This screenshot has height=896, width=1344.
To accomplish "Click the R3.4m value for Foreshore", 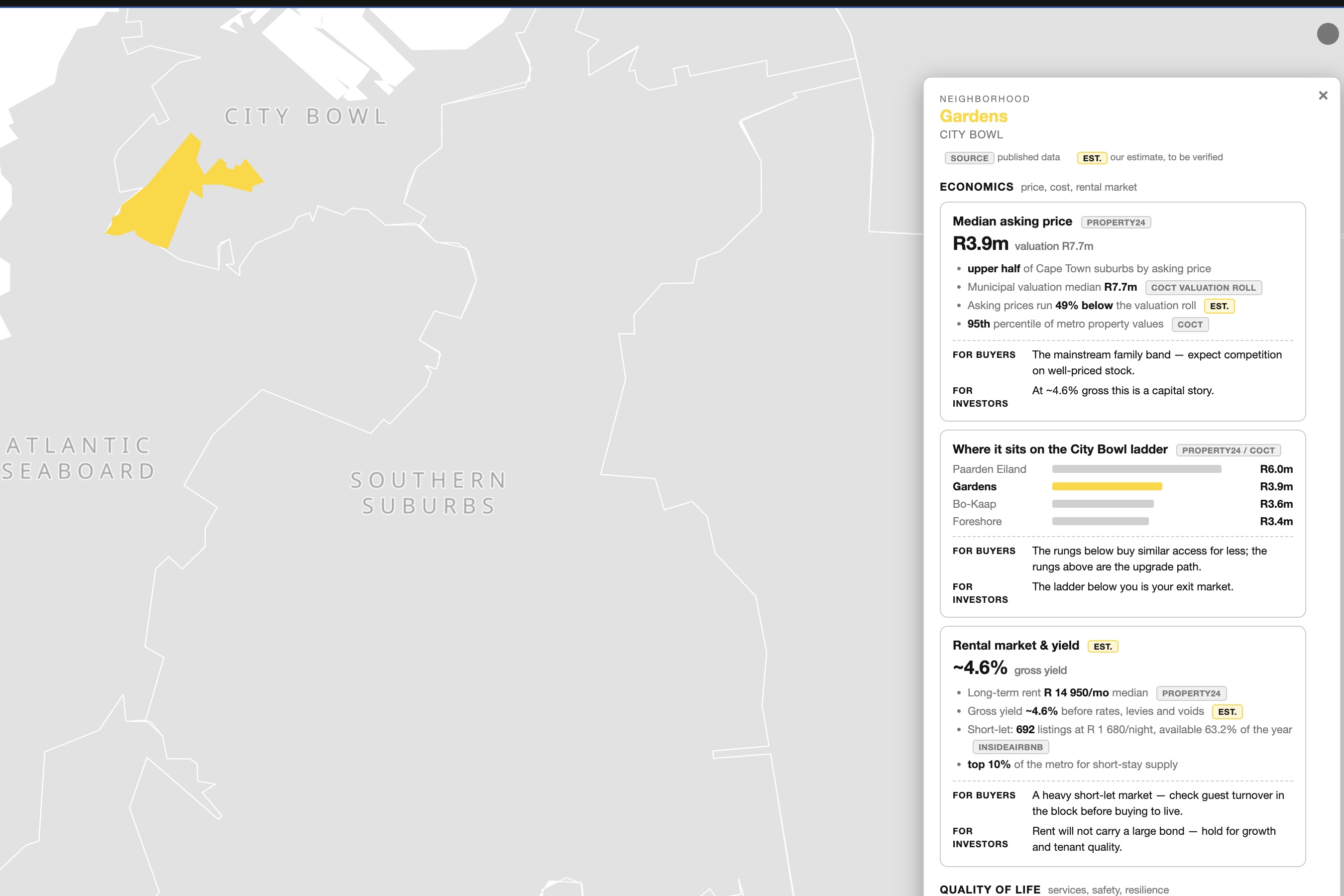I will pyautogui.click(x=1276, y=521).
